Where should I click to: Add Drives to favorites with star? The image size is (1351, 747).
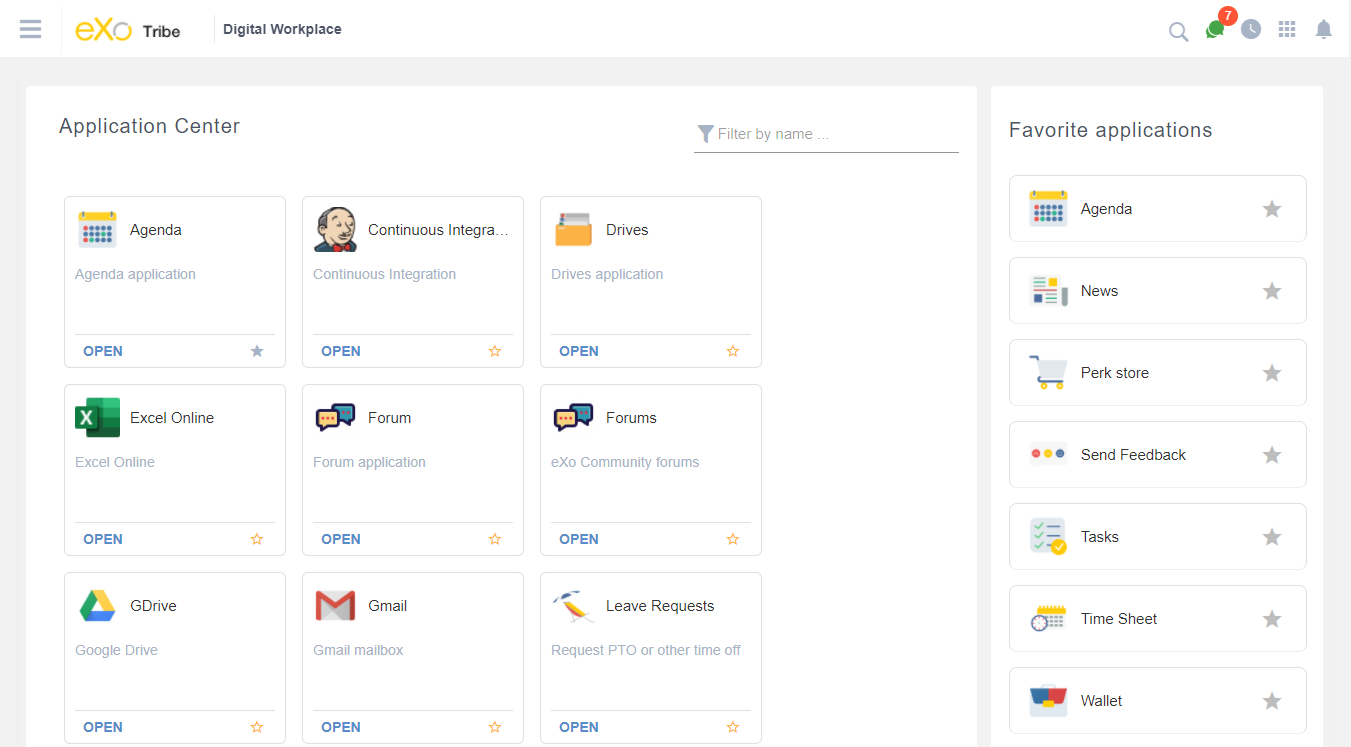(x=733, y=351)
